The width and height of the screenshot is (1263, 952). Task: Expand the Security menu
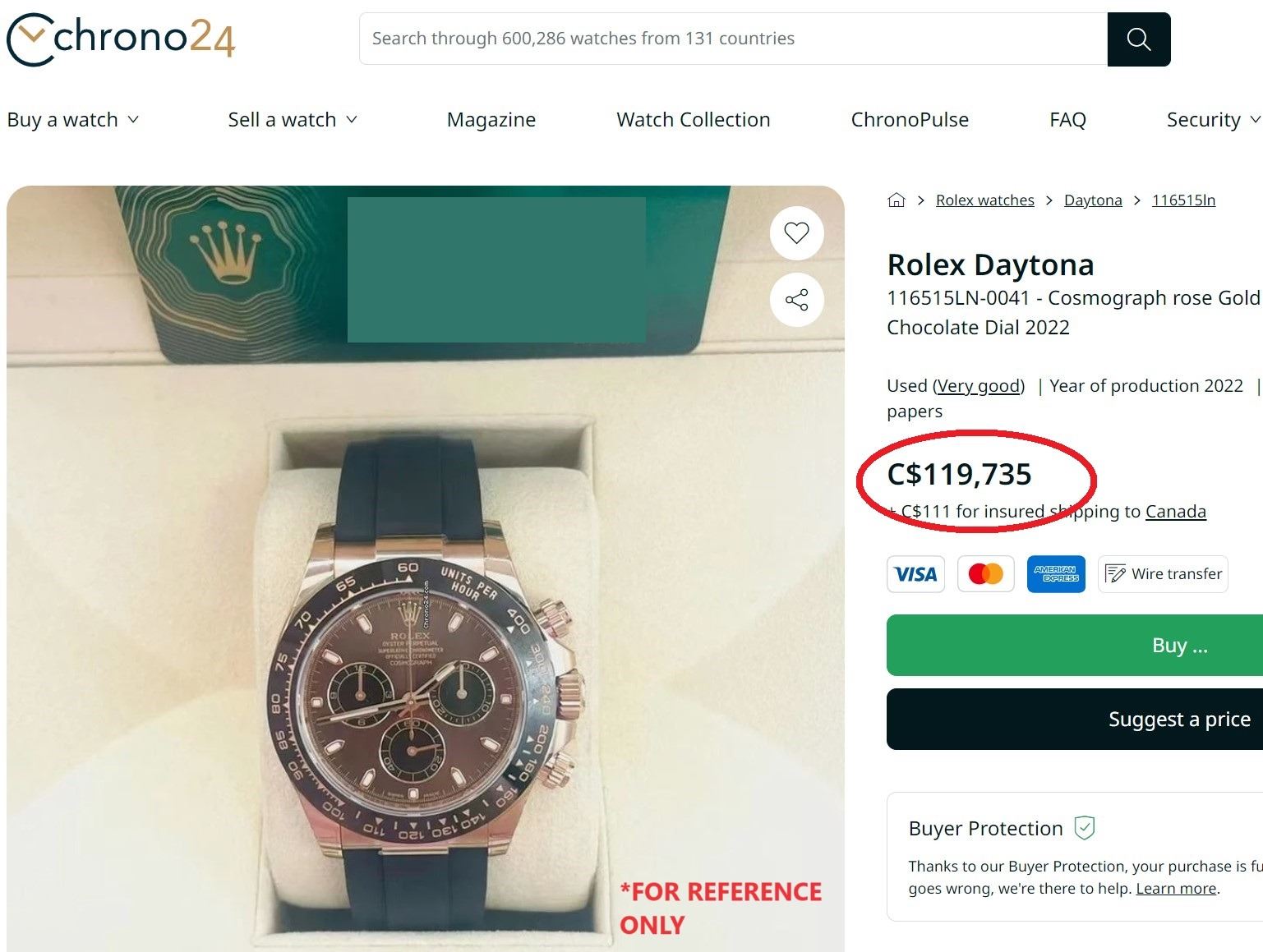click(1212, 120)
